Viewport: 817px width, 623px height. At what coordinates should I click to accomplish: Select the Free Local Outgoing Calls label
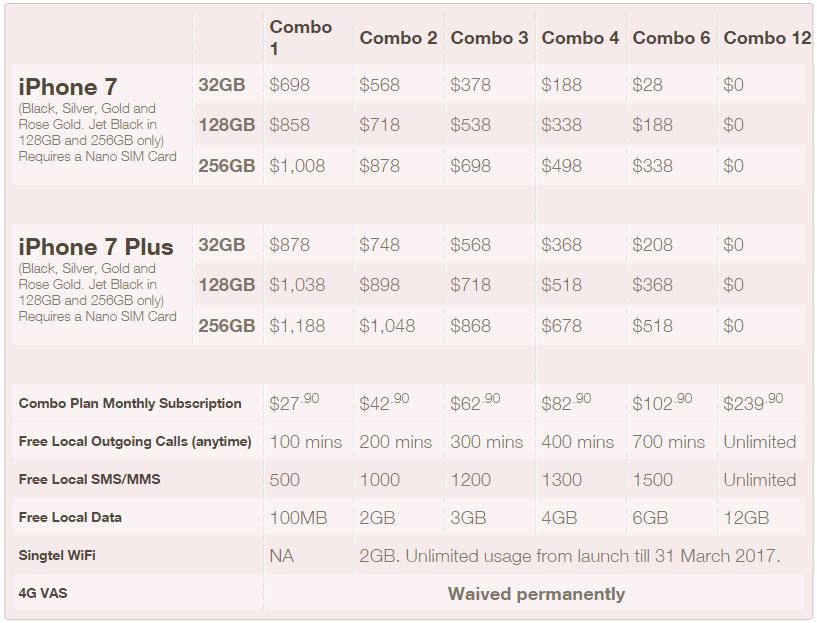(135, 441)
